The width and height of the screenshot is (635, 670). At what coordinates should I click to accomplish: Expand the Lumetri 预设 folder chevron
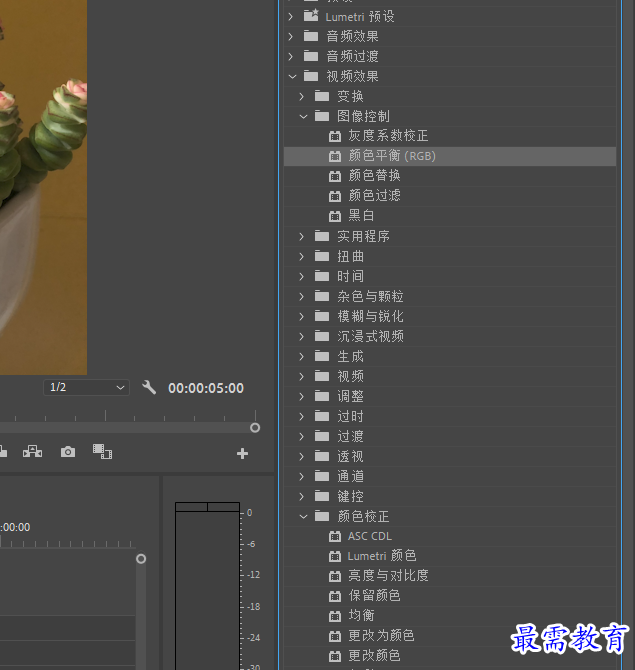[291, 16]
